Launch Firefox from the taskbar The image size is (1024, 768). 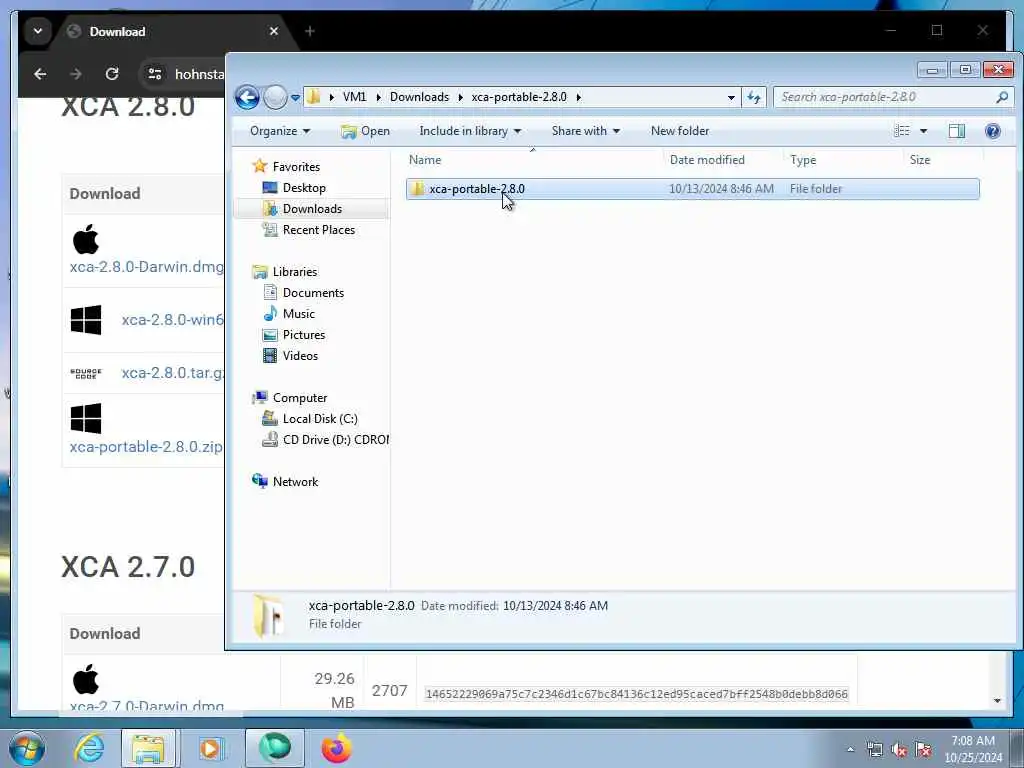pyautogui.click(x=336, y=748)
